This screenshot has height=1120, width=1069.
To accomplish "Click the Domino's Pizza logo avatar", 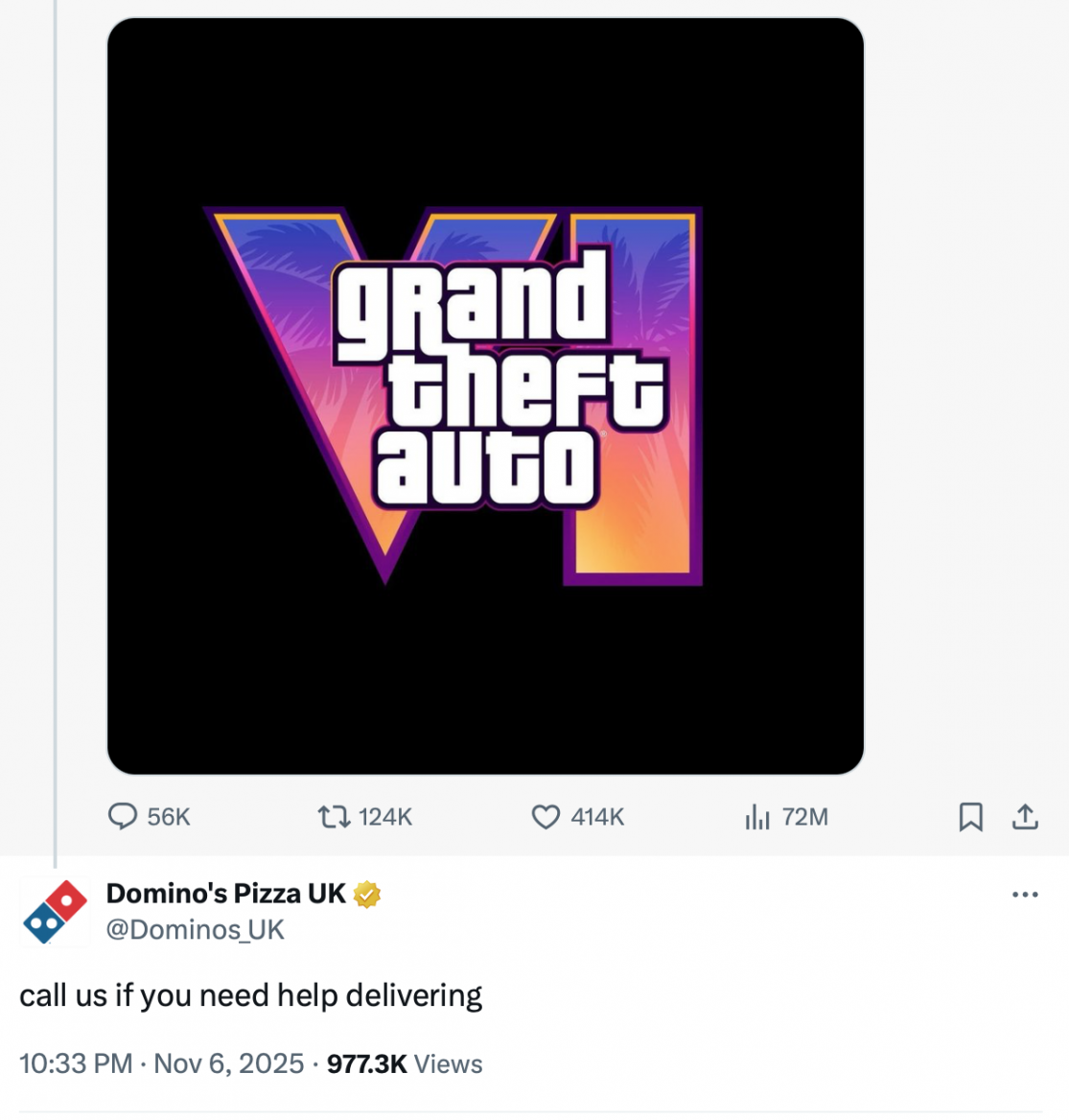I will click(x=53, y=910).
